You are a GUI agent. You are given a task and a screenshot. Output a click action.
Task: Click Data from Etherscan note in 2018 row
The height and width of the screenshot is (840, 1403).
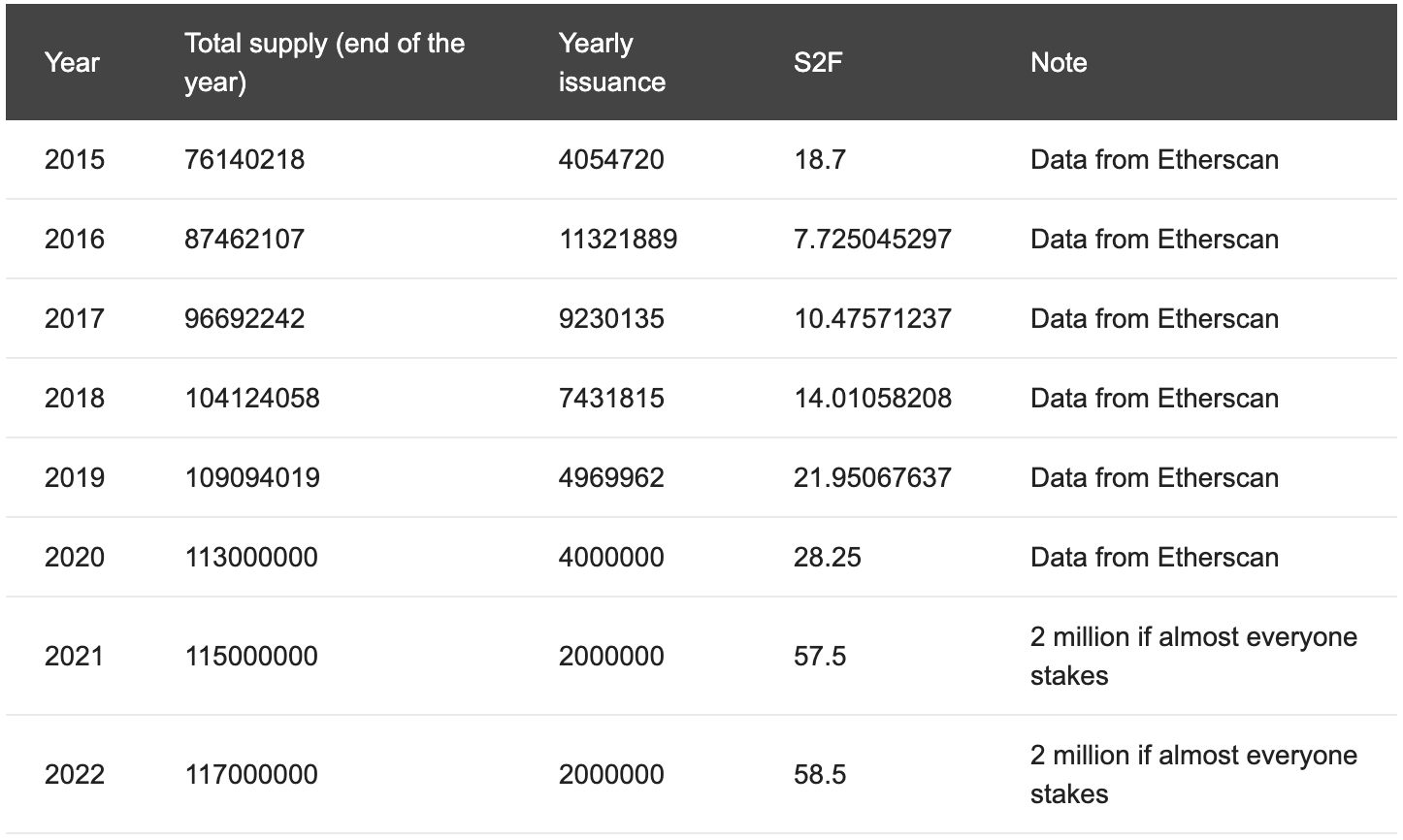[1155, 399]
